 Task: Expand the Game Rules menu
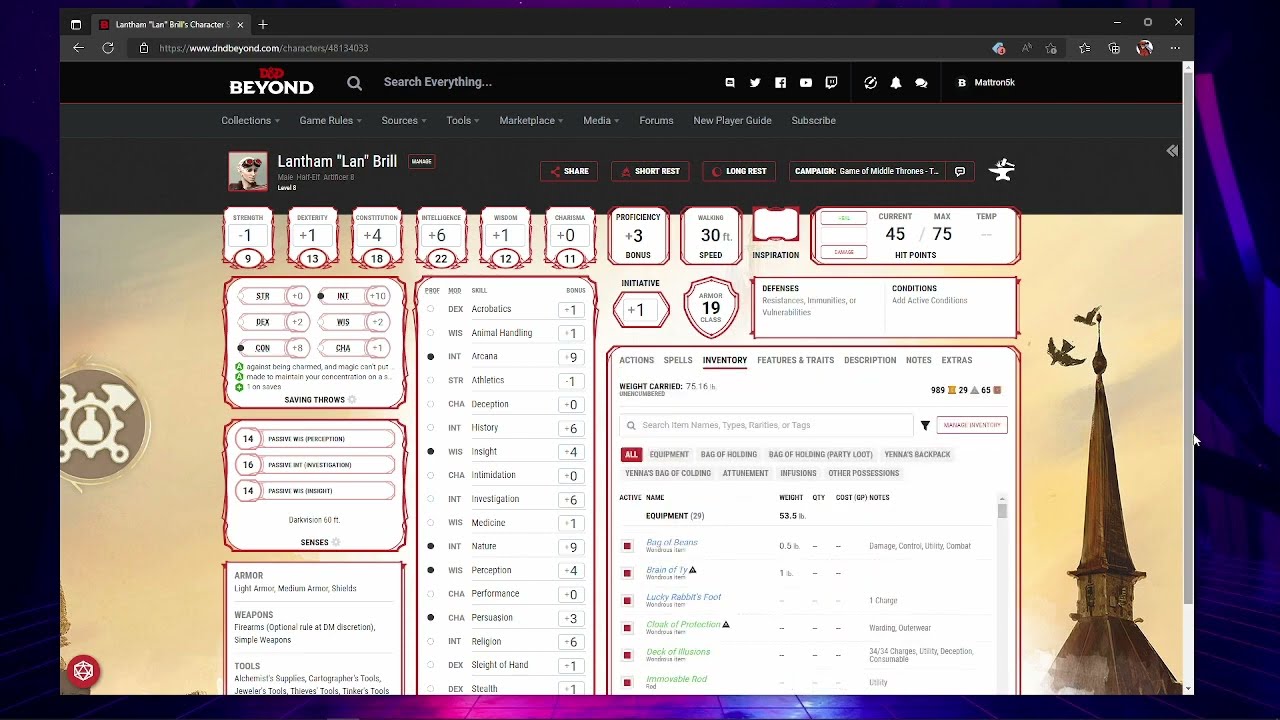(331, 120)
